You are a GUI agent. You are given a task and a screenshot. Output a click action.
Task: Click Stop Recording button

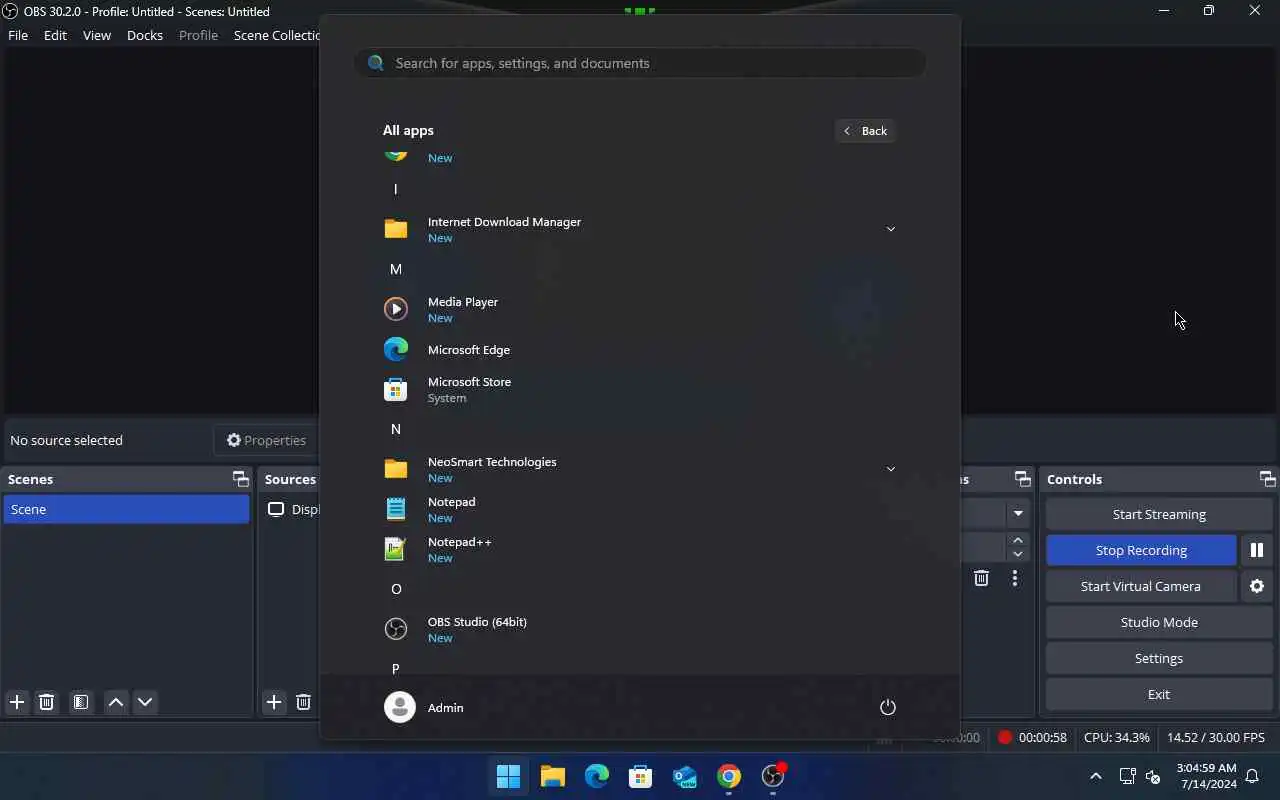tap(1141, 550)
